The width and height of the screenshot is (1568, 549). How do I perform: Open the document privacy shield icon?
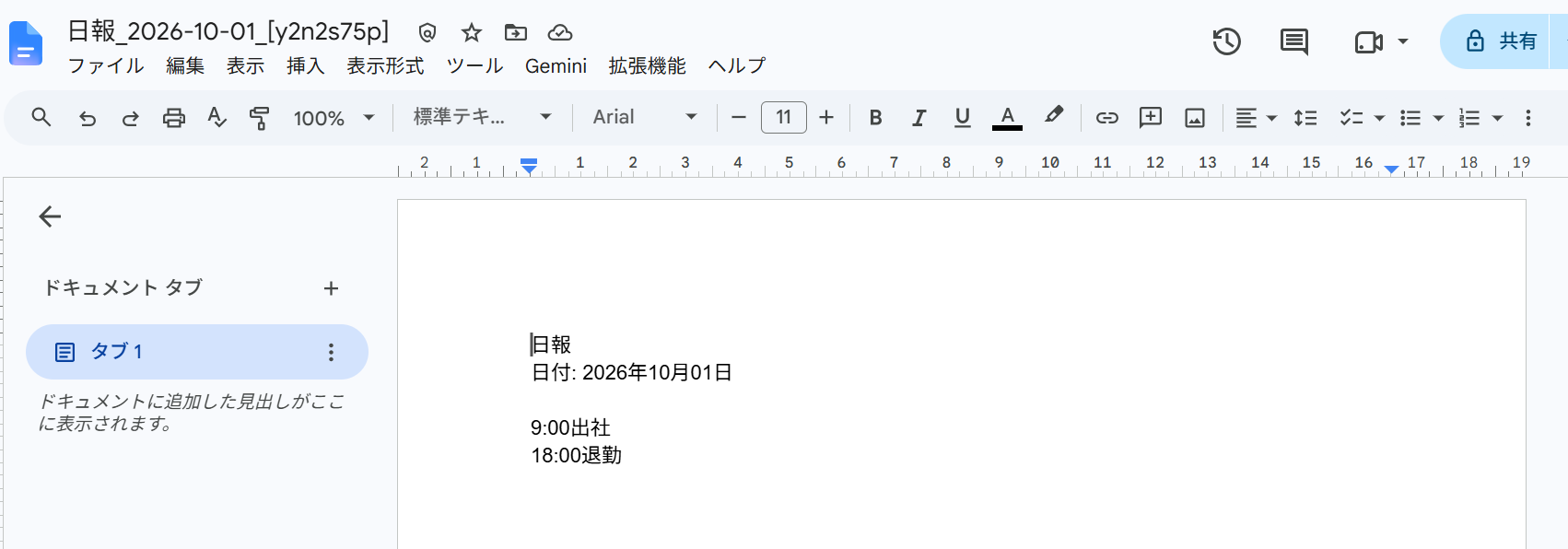tap(427, 33)
